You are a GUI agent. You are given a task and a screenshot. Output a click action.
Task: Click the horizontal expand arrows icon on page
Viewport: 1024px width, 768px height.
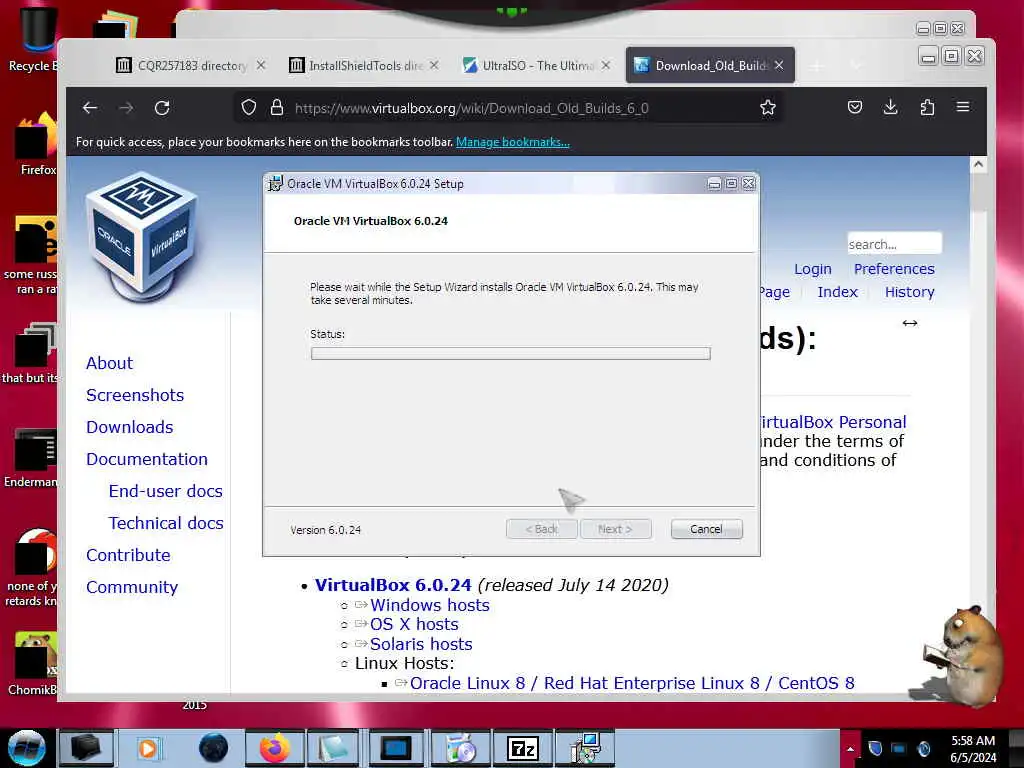910,323
